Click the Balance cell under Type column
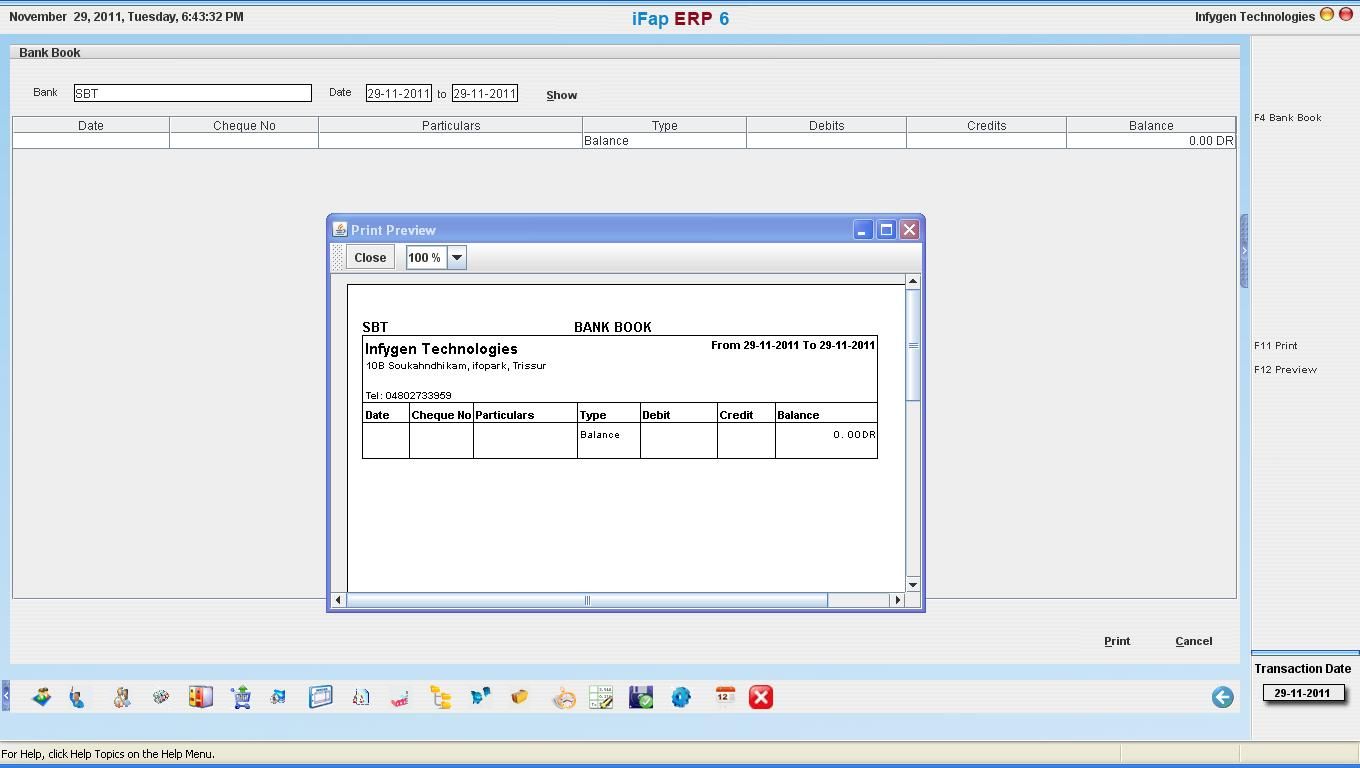Image resolution: width=1360 pixels, height=768 pixels. coord(665,141)
